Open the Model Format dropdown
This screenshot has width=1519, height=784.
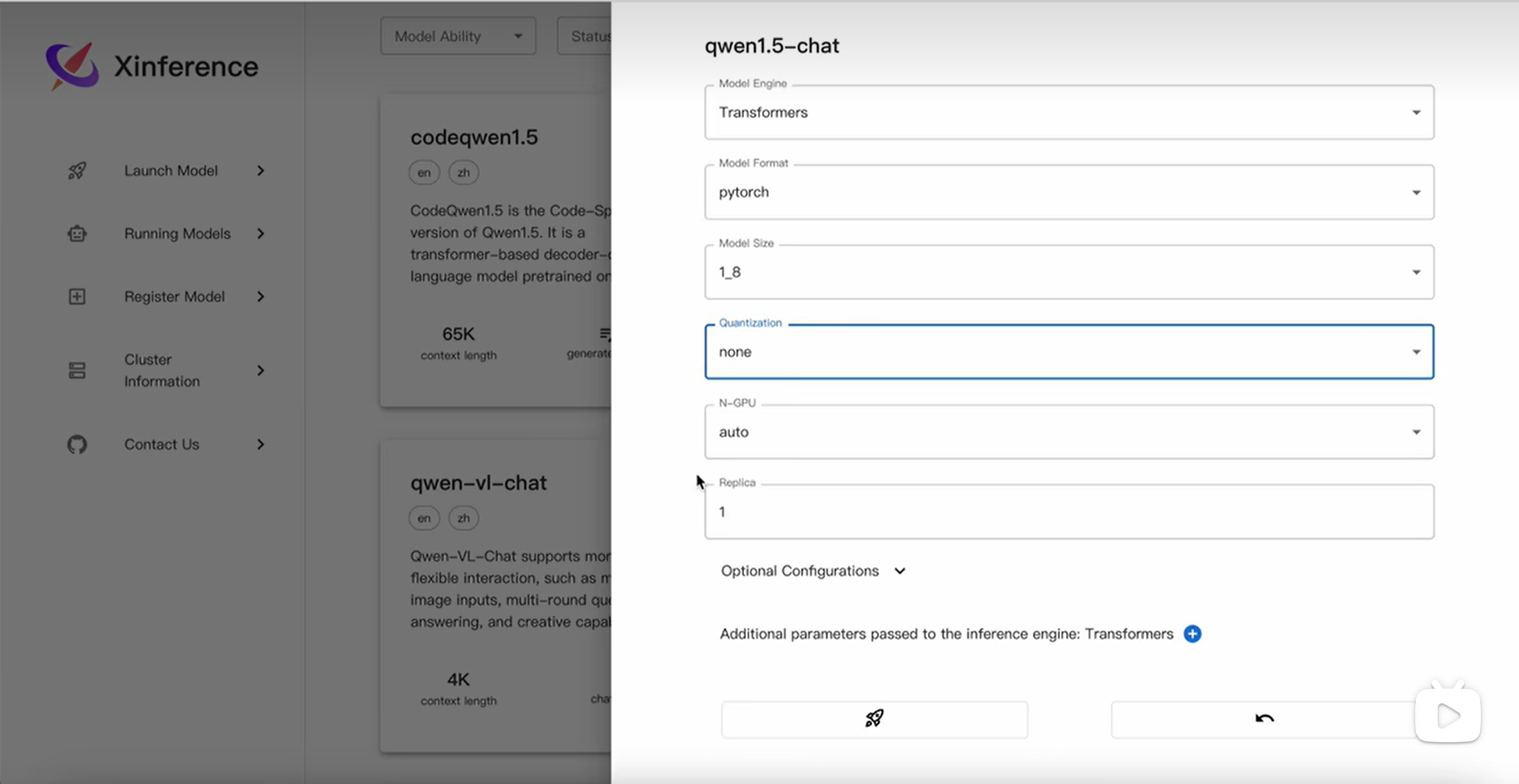[x=1068, y=192]
